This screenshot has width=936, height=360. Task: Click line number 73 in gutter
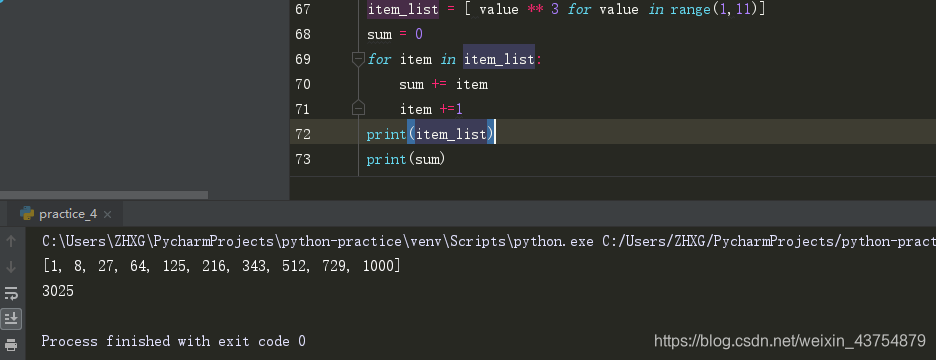pos(303,159)
